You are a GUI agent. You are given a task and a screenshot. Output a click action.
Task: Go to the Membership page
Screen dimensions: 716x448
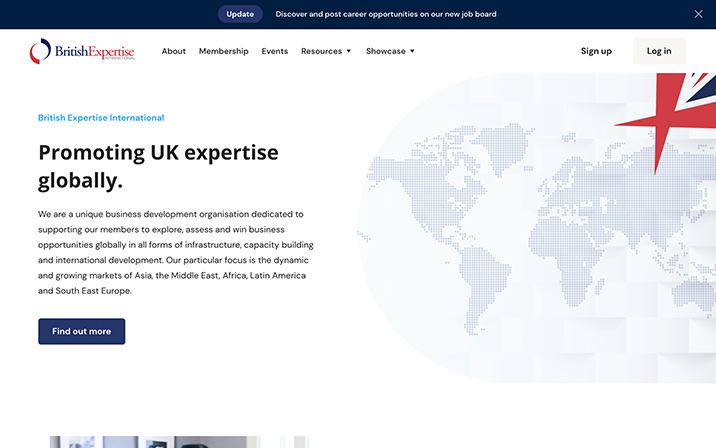coord(223,51)
